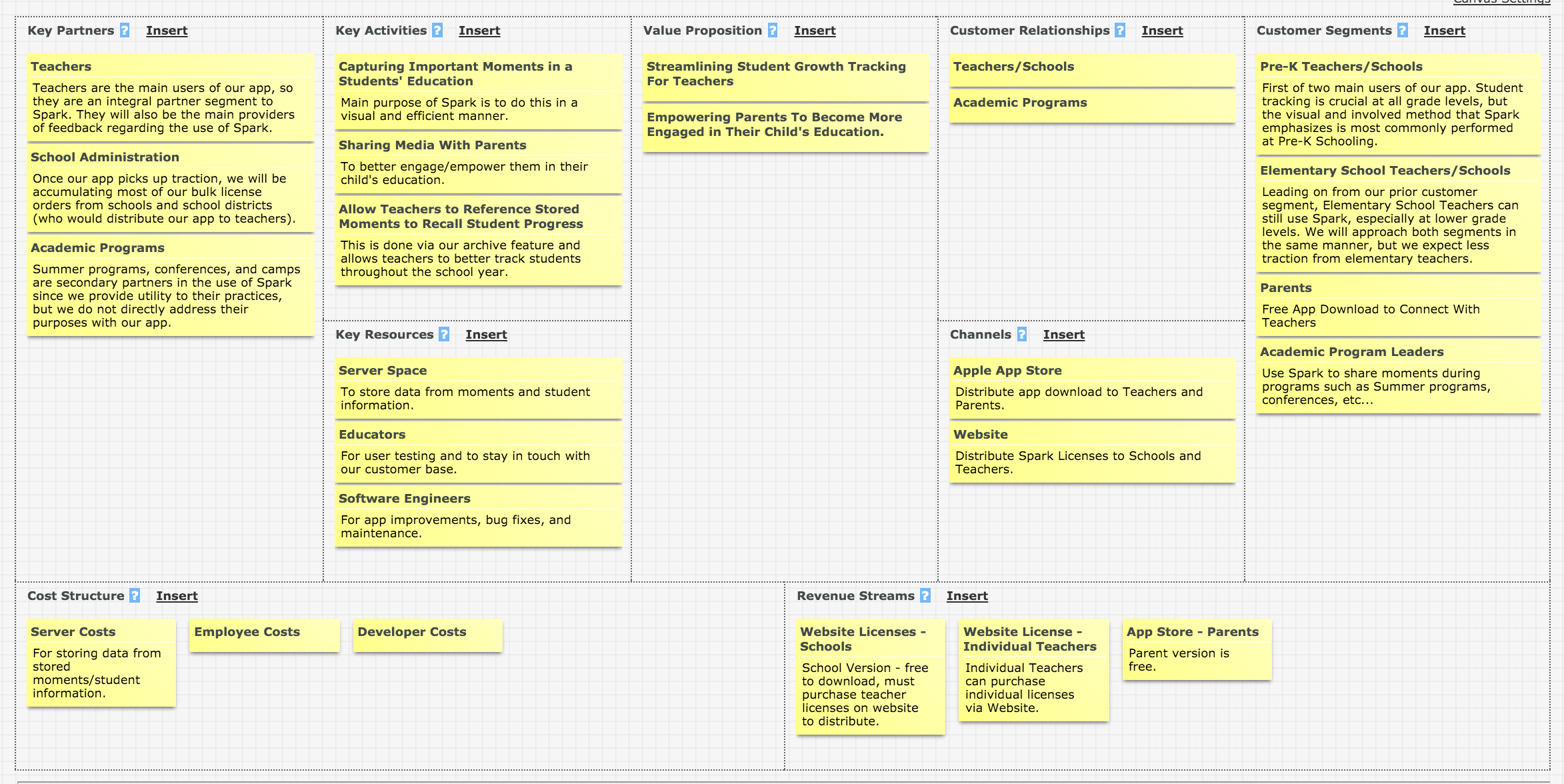Viewport: 1564px width, 784px height.
Task: Insert a new Key Activities note
Action: pos(479,31)
